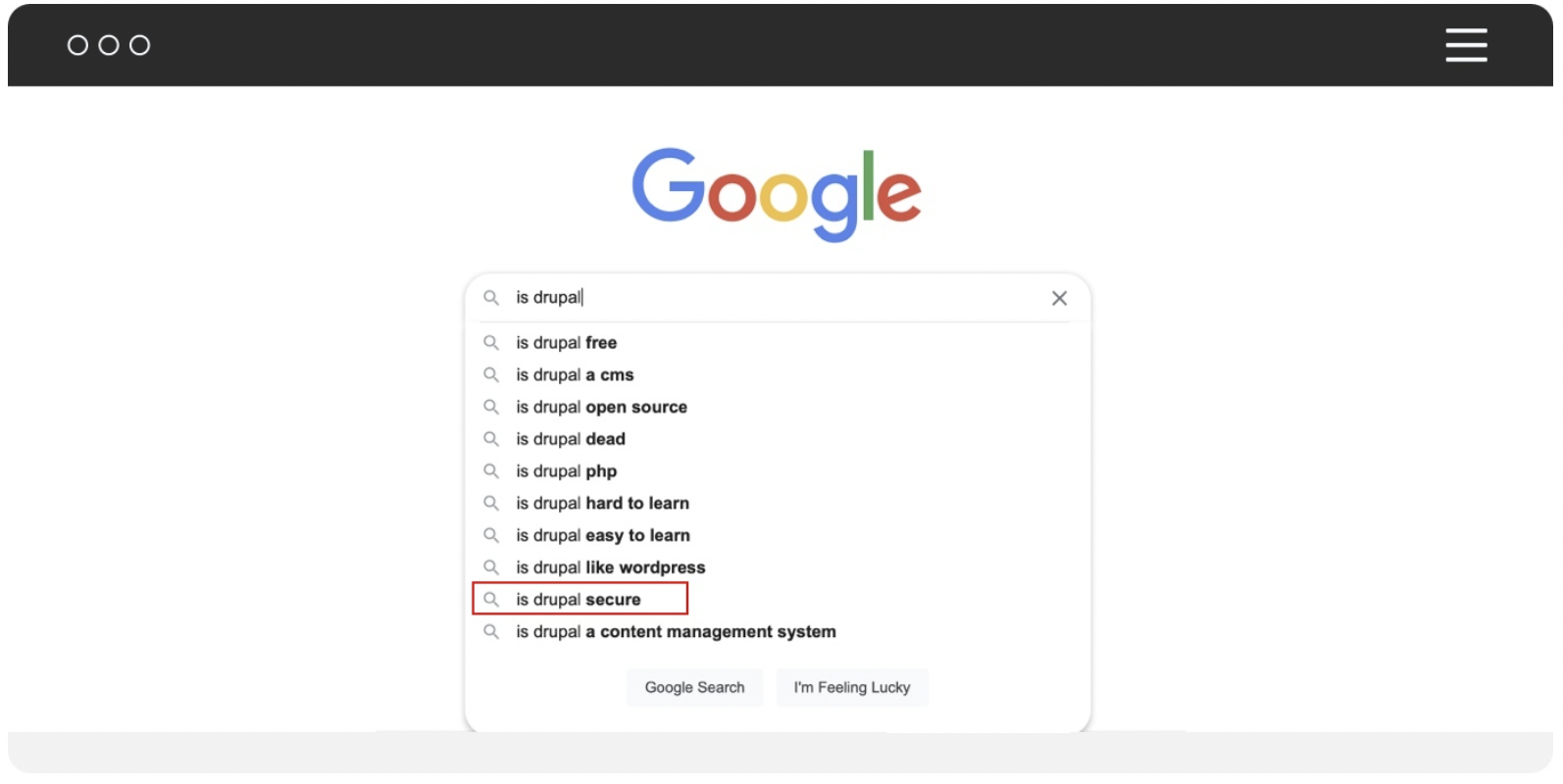Choose suggestion "is drupal open source"
The height and width of the screenshot is (784, 1563).
(601, 408)
